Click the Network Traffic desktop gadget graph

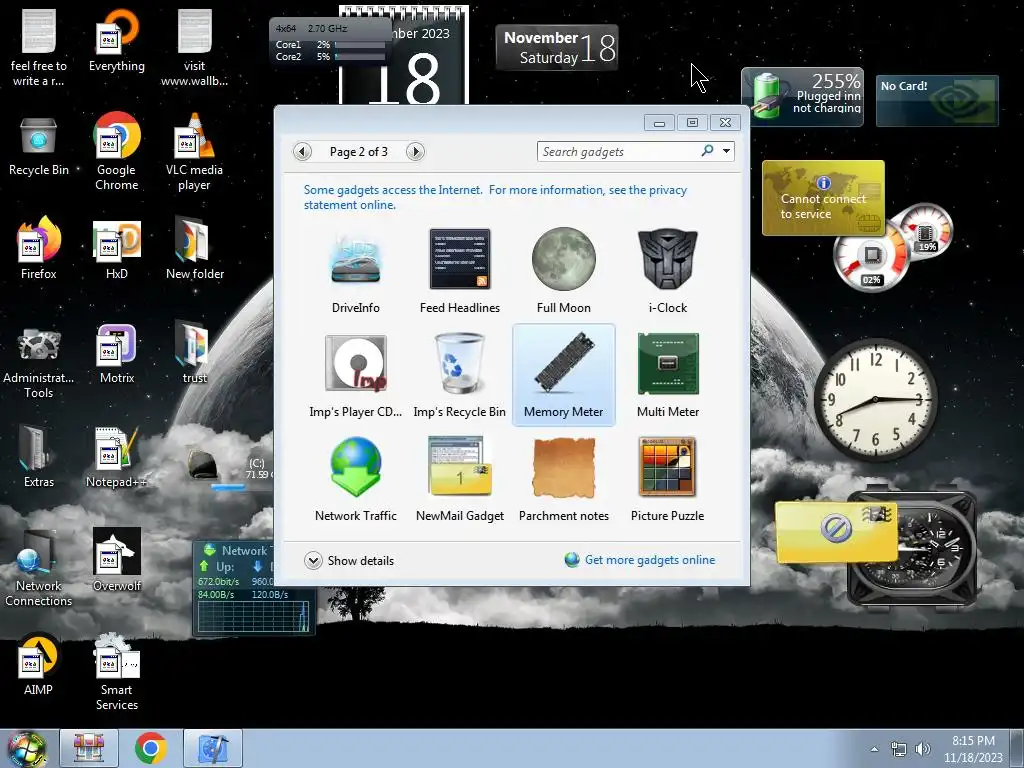[x=255, y=616]
